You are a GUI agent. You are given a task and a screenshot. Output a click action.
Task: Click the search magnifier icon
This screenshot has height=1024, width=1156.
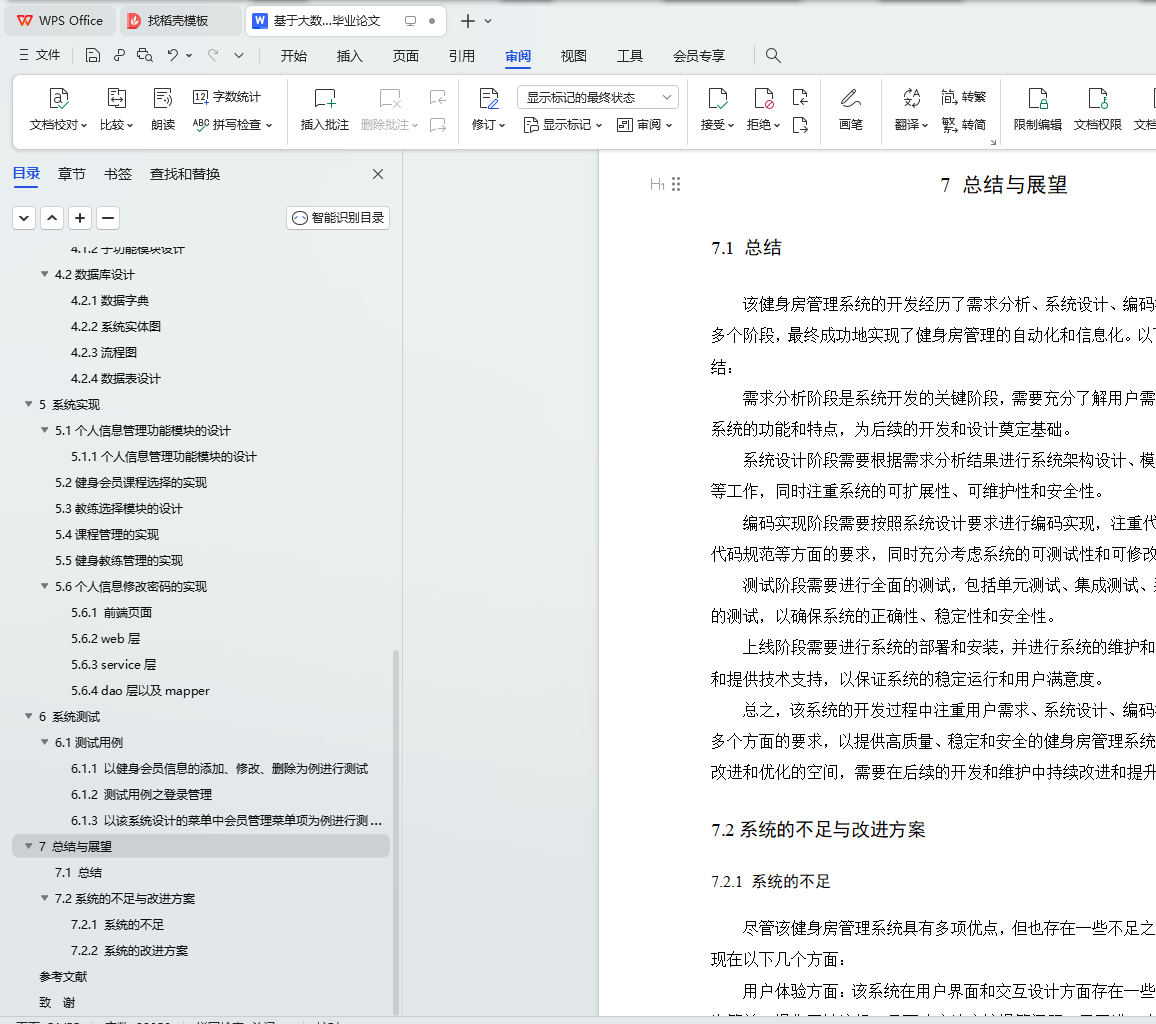tap(773, 55)
